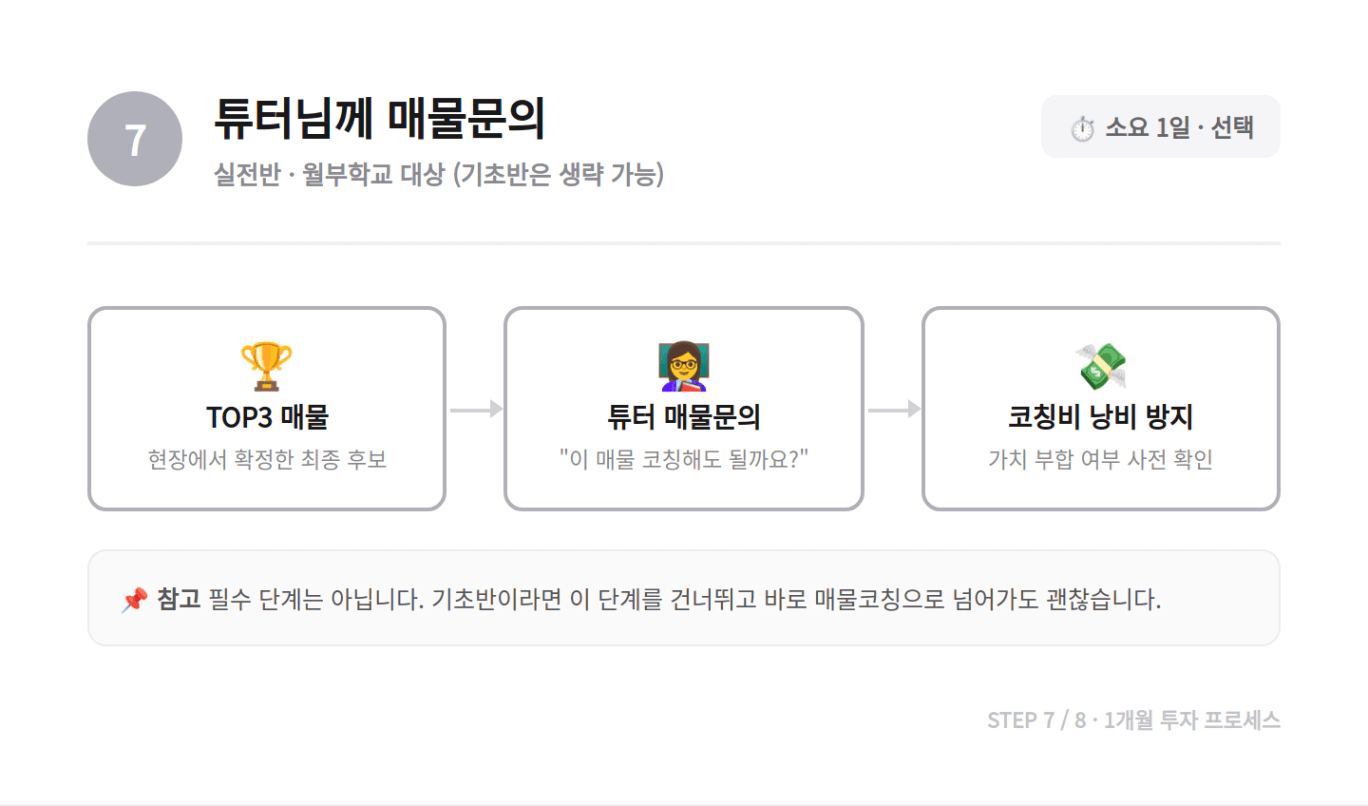Viewport: 1368px width, 806px height.
Task: Click the text 가치 부합 여부 사전 확인
Action: coord(1101,460)
